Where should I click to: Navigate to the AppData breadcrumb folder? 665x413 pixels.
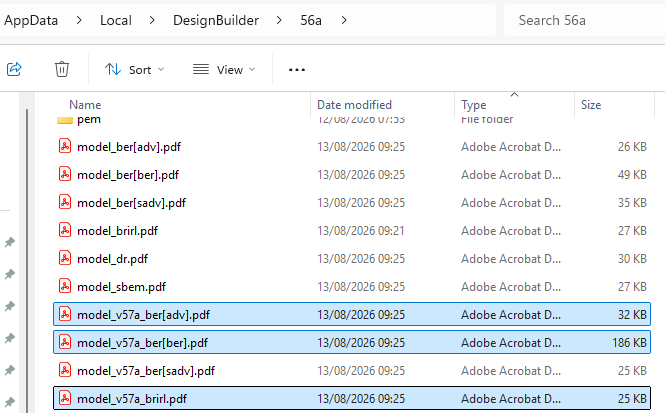coord(31,20)
